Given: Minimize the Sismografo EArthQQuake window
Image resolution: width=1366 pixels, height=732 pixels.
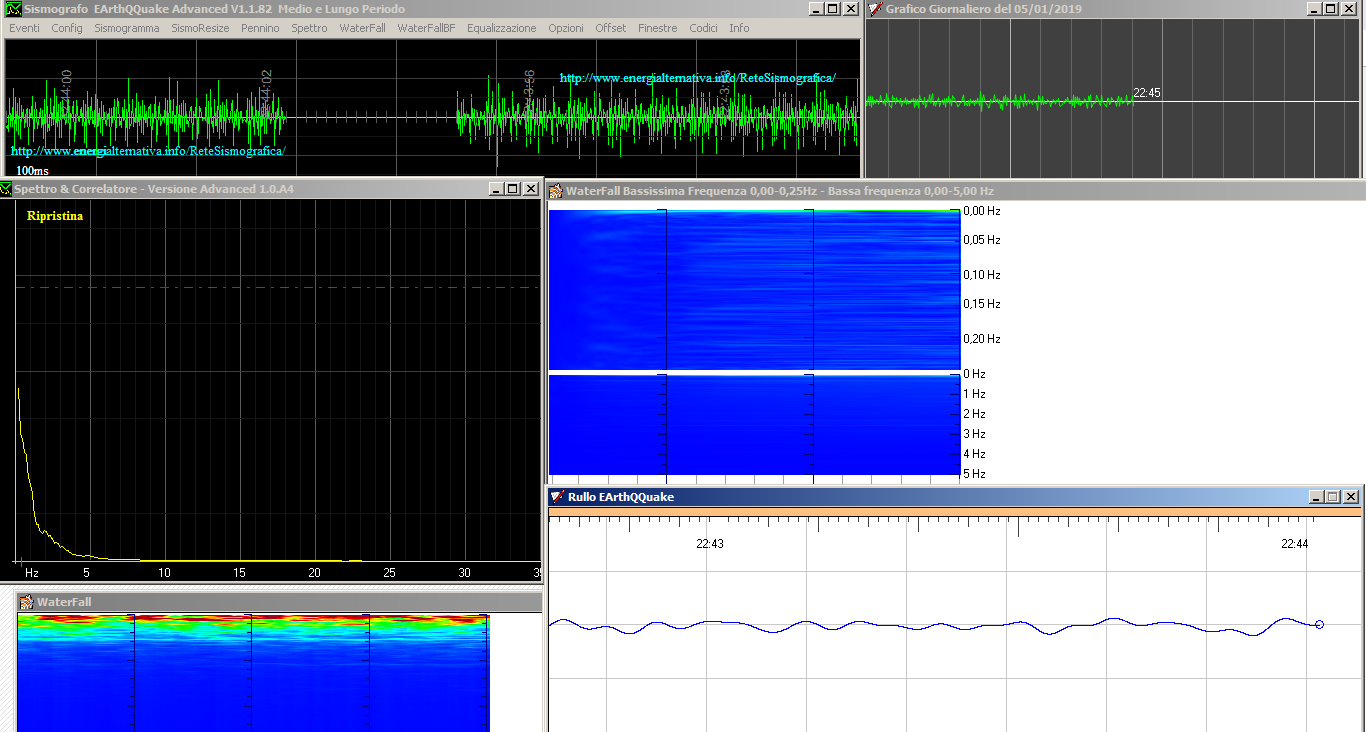Looking at the screenshot, I should point(815,9).
